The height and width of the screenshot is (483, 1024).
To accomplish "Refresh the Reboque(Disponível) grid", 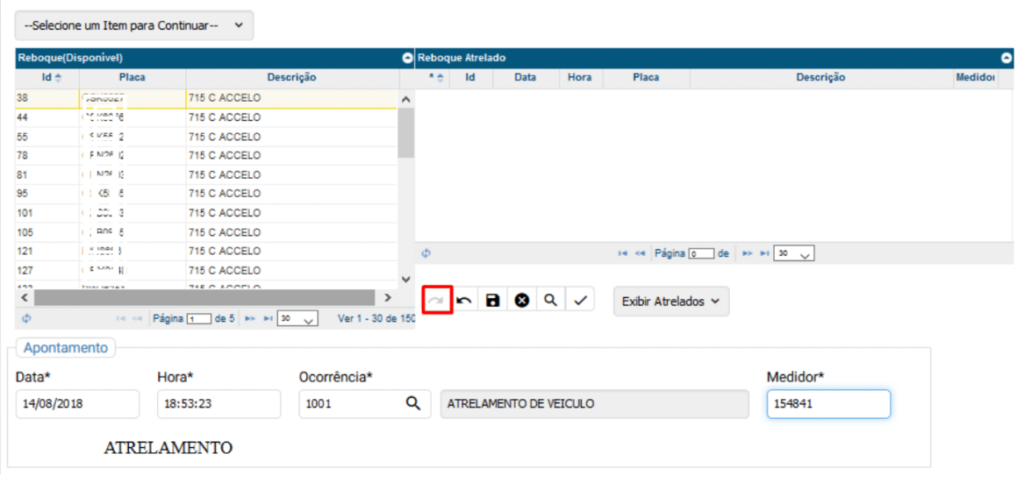I will (x=23, y=318).
